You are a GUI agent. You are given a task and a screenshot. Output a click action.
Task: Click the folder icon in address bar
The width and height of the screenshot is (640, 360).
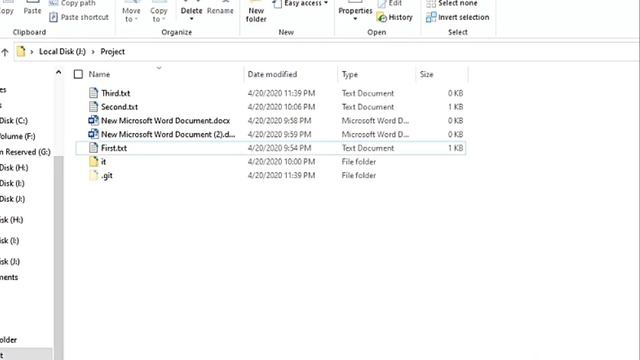(x=21, y=51)
